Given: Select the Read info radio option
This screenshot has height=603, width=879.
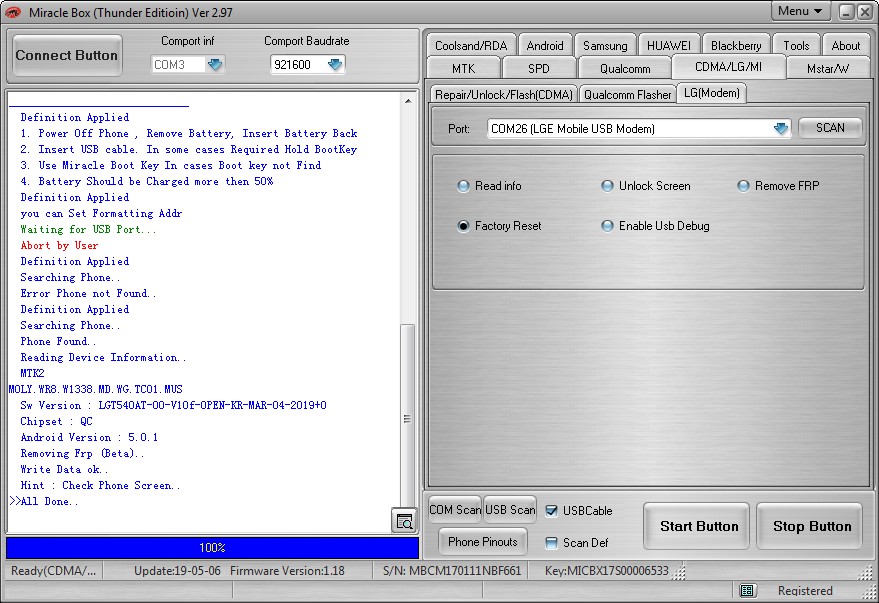Looking at the screenshot, I should coord(489,186).
